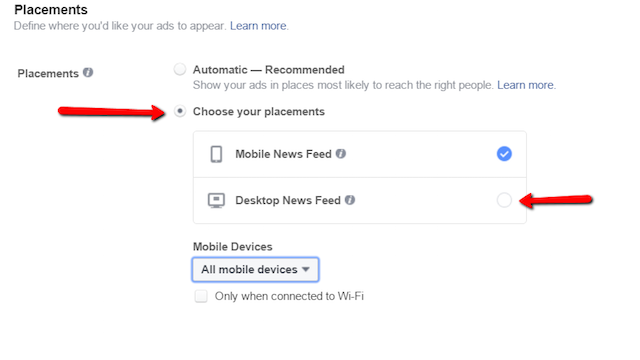Select the Automatic — Recommended radio button
This screenshot has height=360, width=640.
[180, 69]
